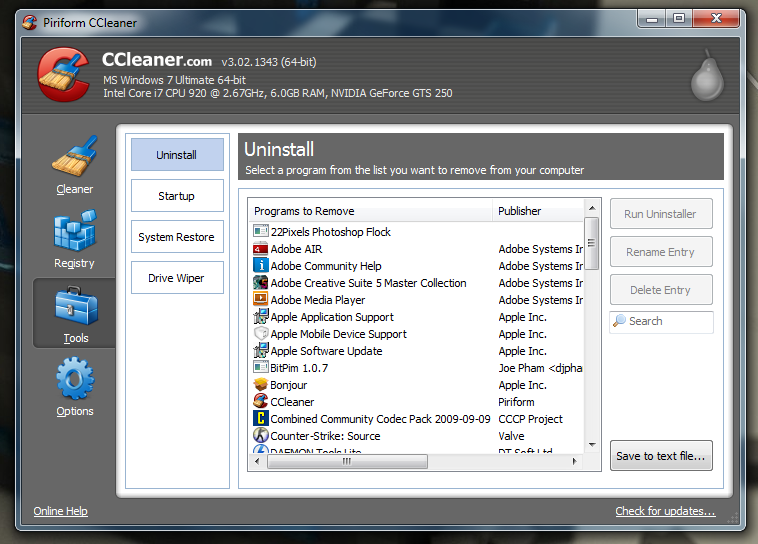Click the Run Uninstaller button
This screenshot has width=758, height=544.
661,214
